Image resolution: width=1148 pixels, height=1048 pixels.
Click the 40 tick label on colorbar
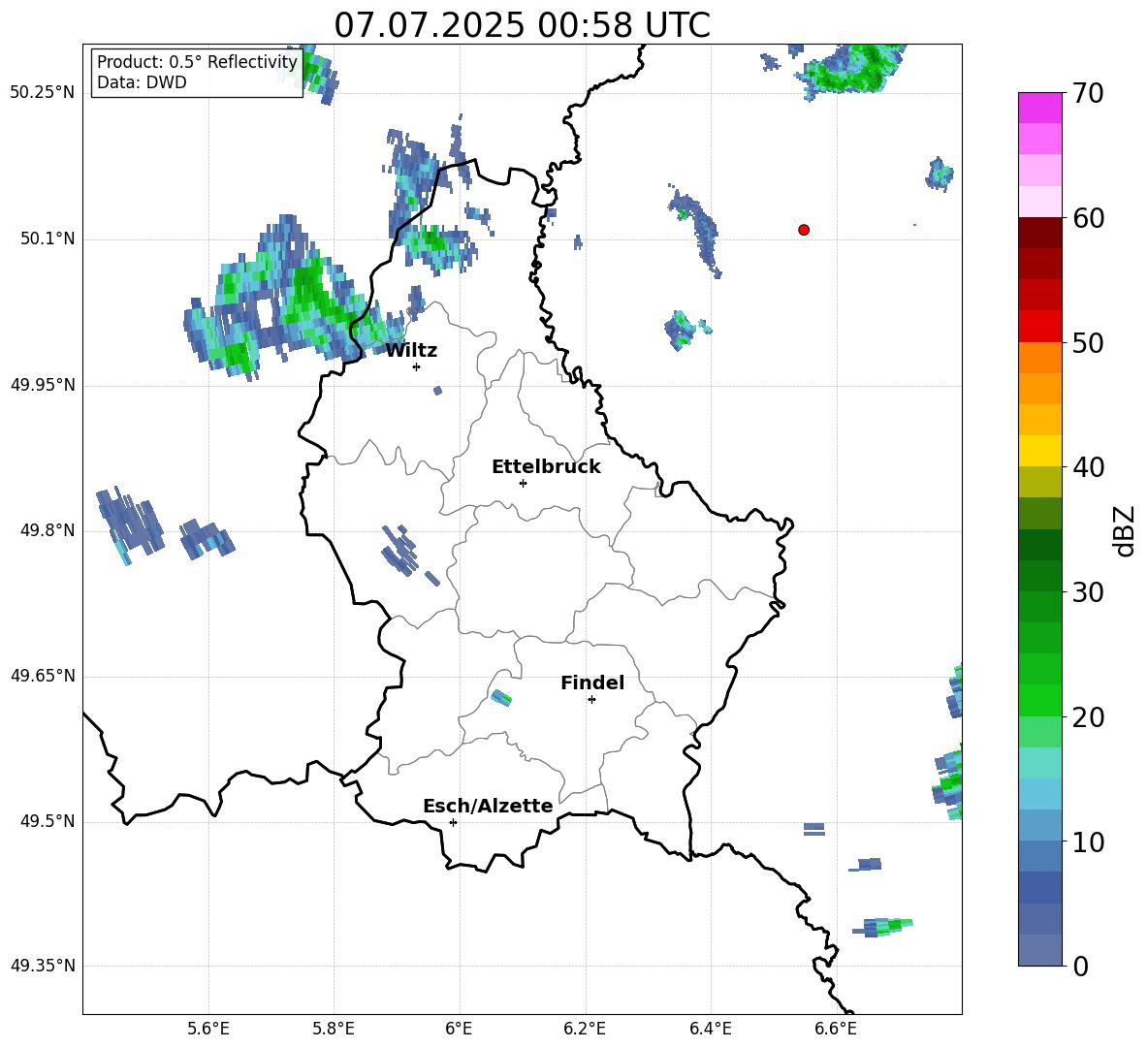pos(1088,467)
